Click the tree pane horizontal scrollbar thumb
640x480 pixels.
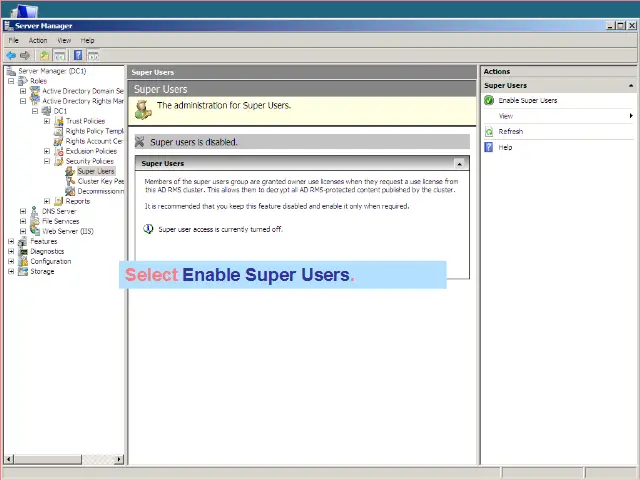[x=47, y=459]
